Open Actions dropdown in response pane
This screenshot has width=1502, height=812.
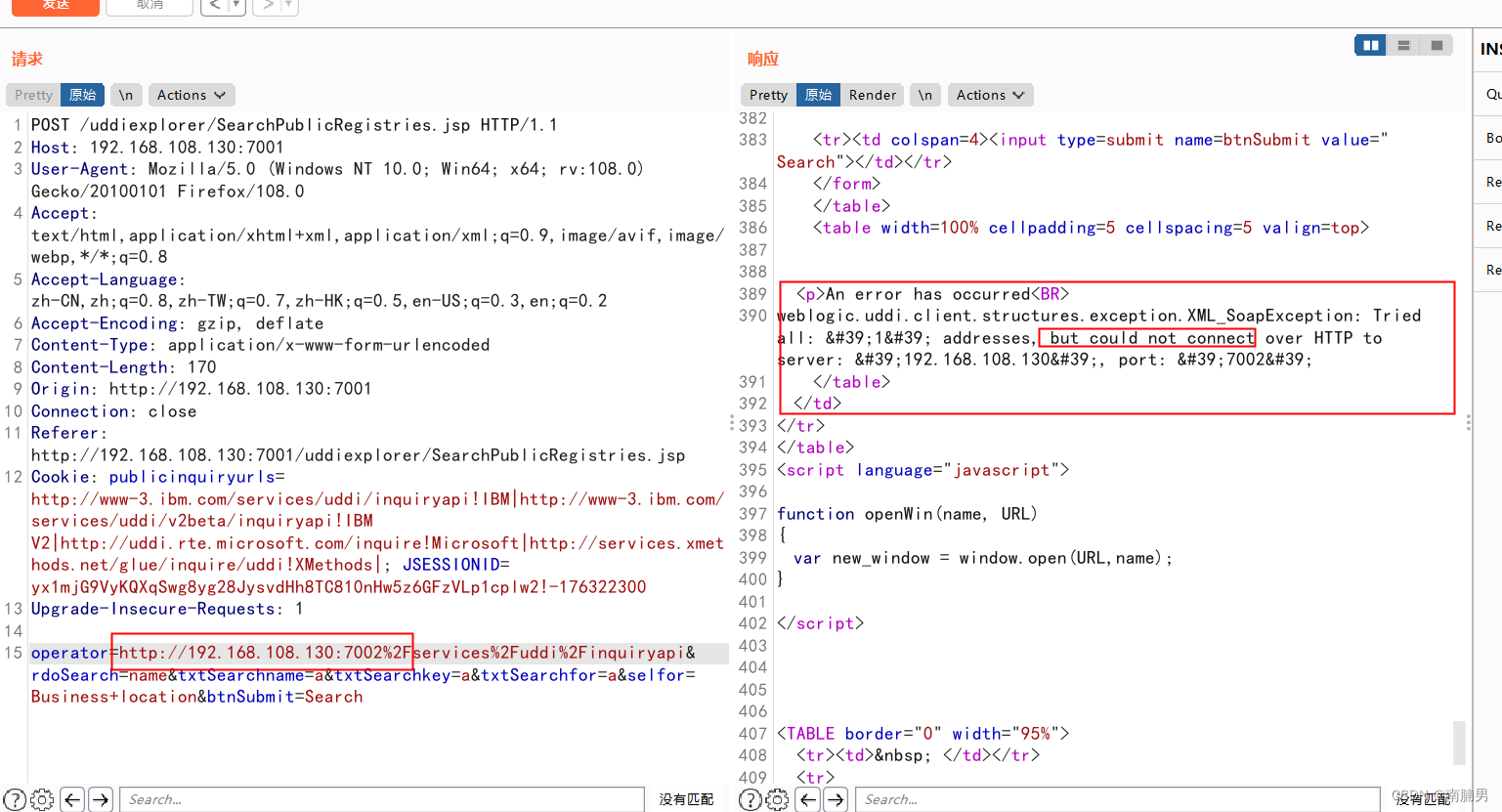pos(991,95)
